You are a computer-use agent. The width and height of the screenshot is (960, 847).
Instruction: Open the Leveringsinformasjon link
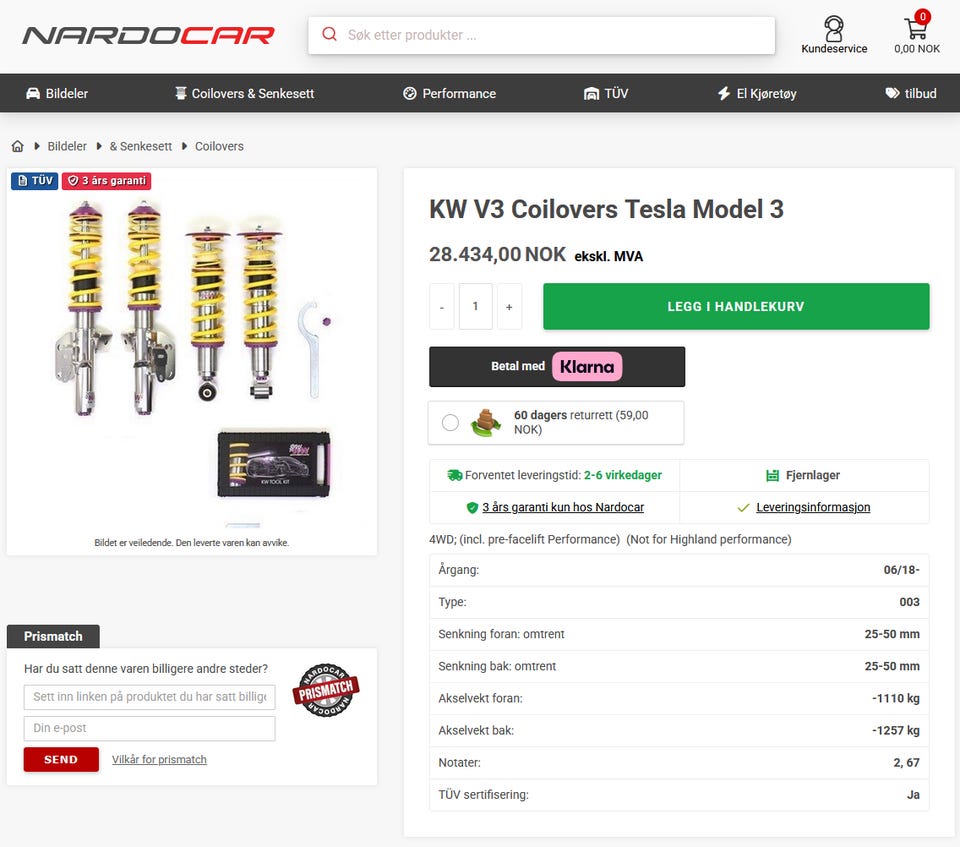point(813,507)
